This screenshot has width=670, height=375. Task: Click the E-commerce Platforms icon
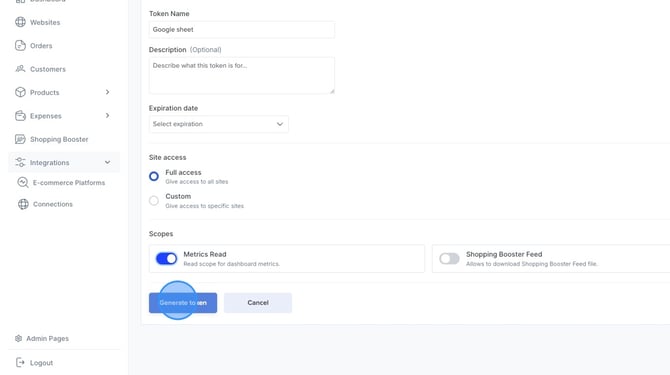click(x=23, y=183)
